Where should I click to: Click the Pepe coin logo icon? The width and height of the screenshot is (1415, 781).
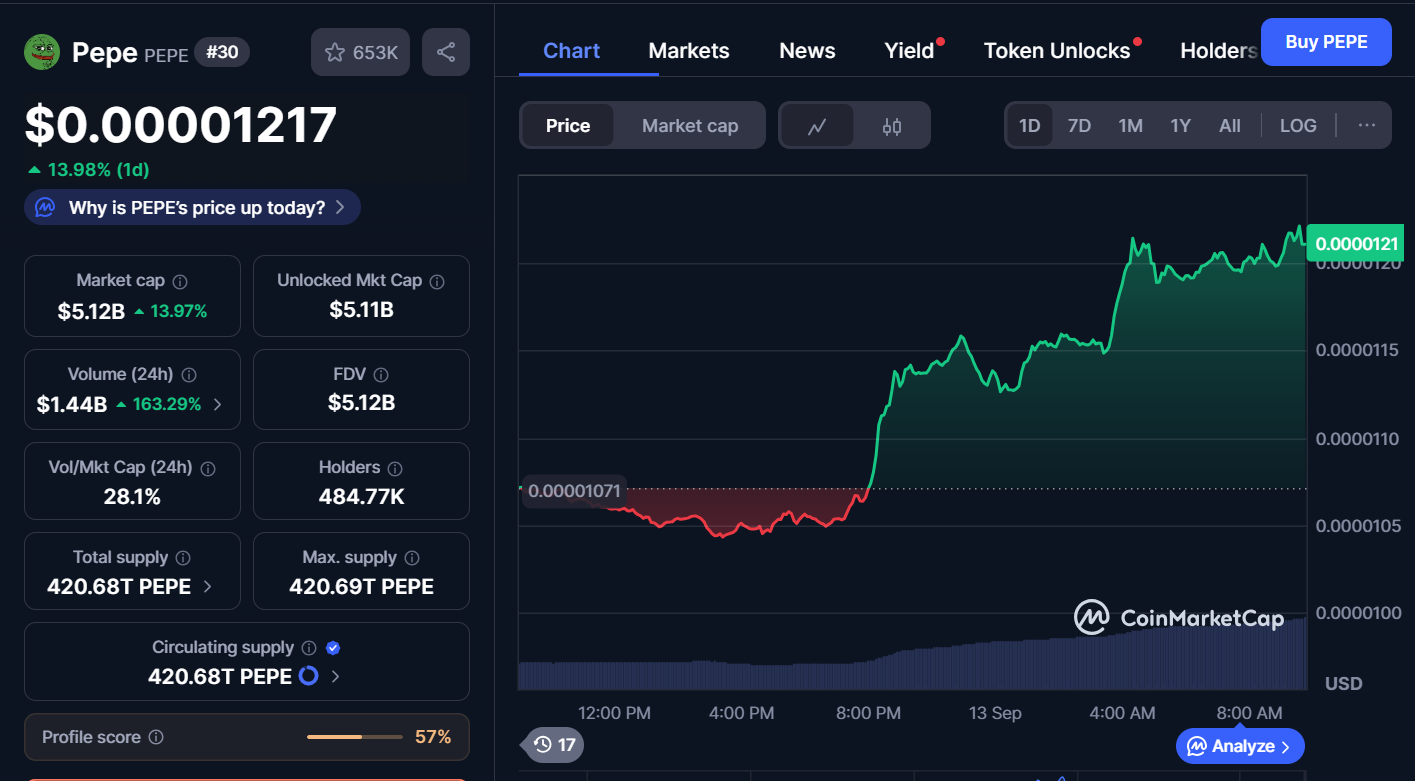point(42,52)
